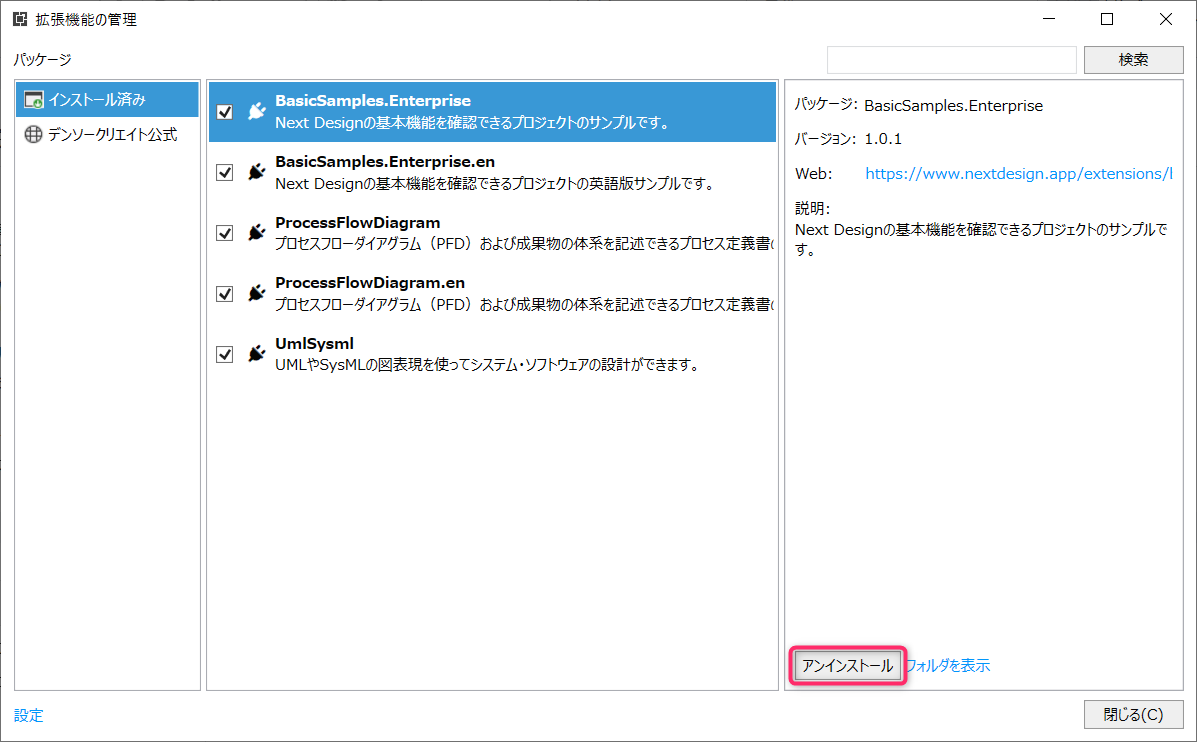1197x742 pixels.
Task: Click the 英語版サンプル description line
Action: tap(495, 184)
